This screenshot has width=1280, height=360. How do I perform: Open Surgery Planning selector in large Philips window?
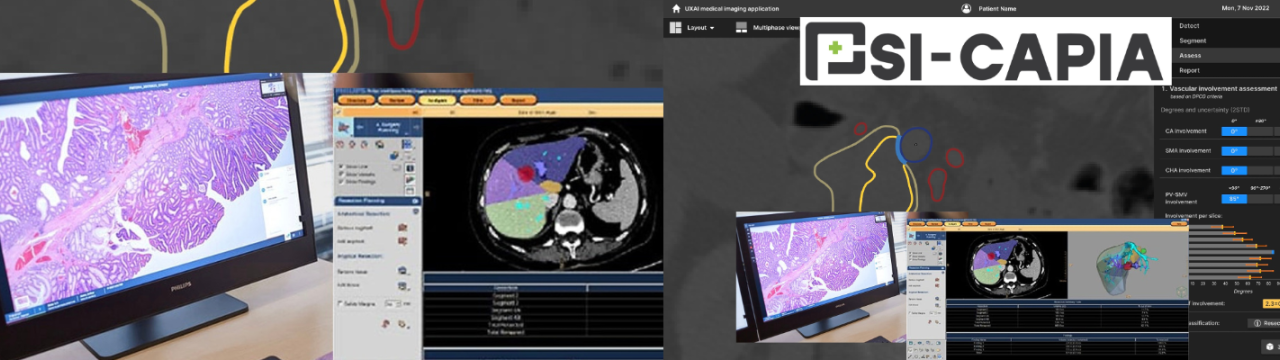(388, 127)
